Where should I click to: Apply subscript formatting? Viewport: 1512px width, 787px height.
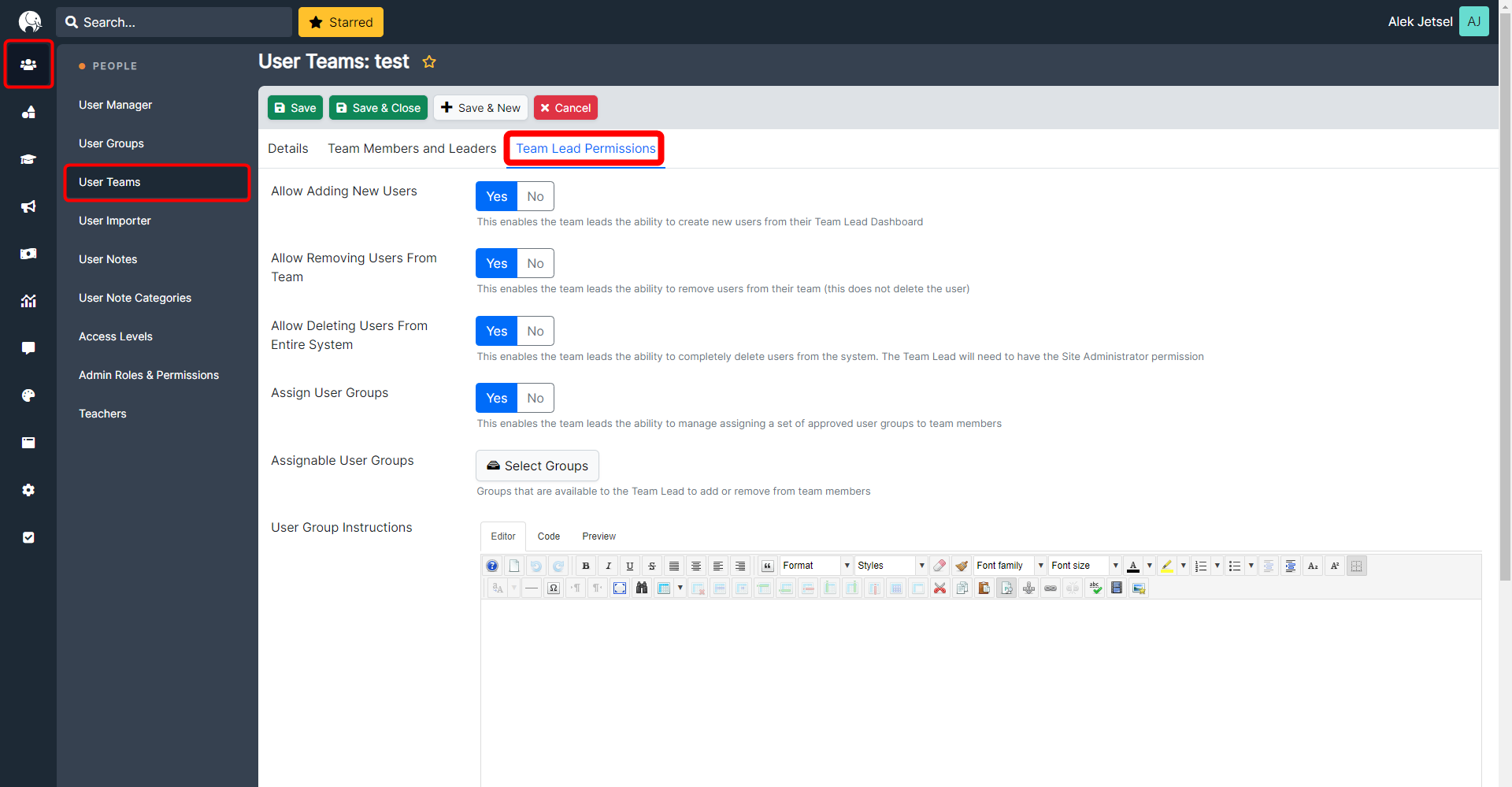point(1313,566)
